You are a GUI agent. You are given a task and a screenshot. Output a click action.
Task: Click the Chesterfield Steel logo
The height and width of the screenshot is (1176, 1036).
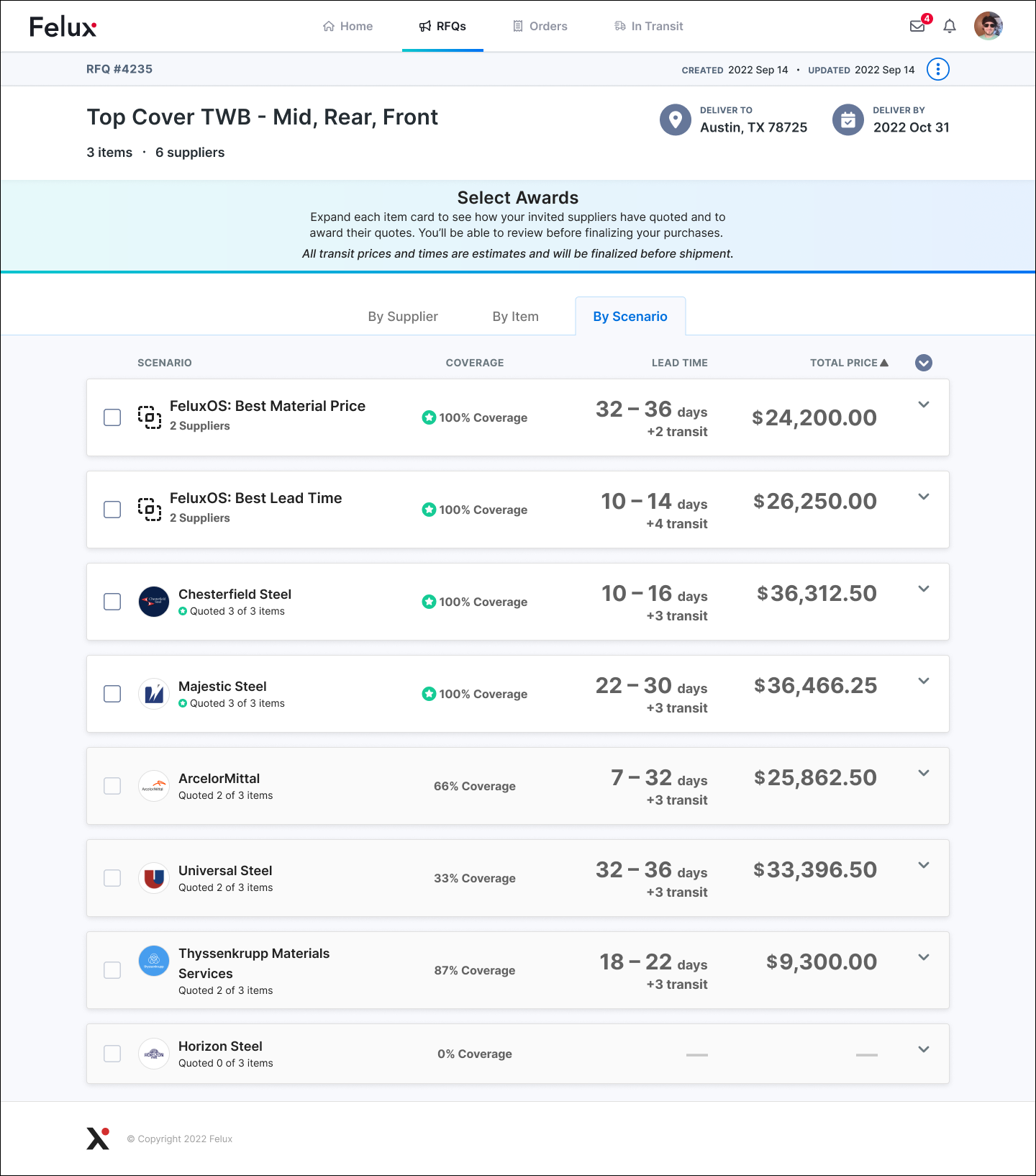(x=154, y=602)
